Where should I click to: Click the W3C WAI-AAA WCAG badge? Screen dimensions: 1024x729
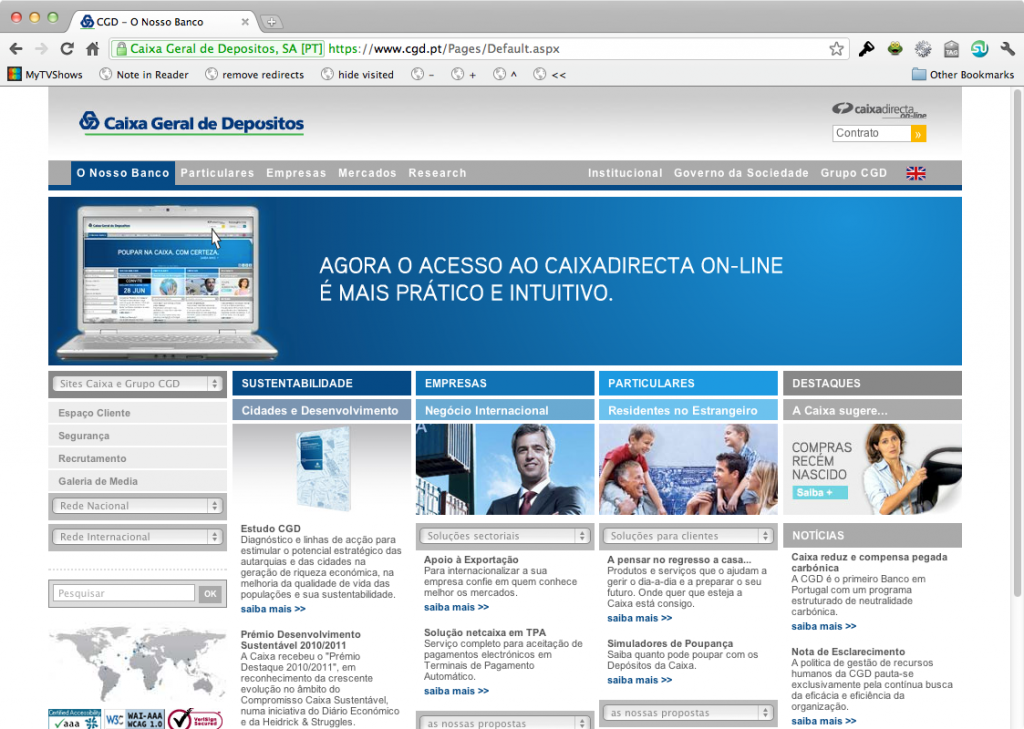[135, 720]
